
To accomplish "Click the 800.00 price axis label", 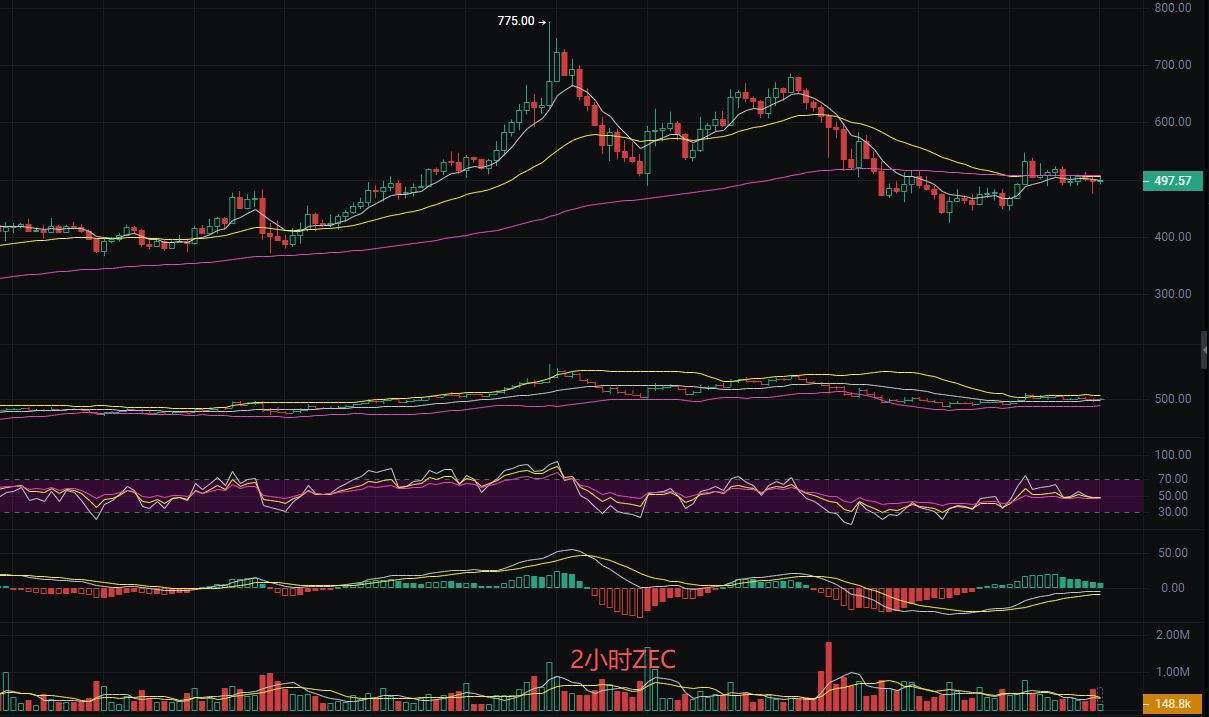I will (x=1172, y=8).
